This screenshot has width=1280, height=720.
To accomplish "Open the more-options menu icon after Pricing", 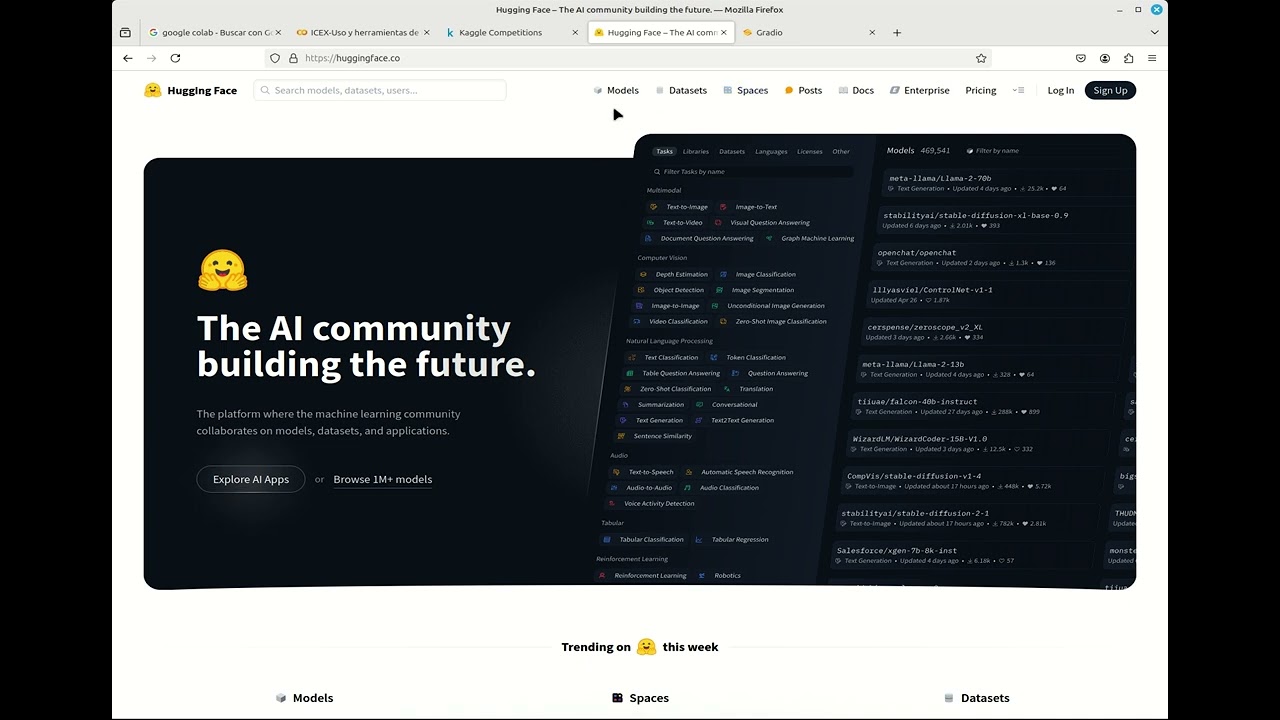I will pyautogui.click(x=1018, y=90).
